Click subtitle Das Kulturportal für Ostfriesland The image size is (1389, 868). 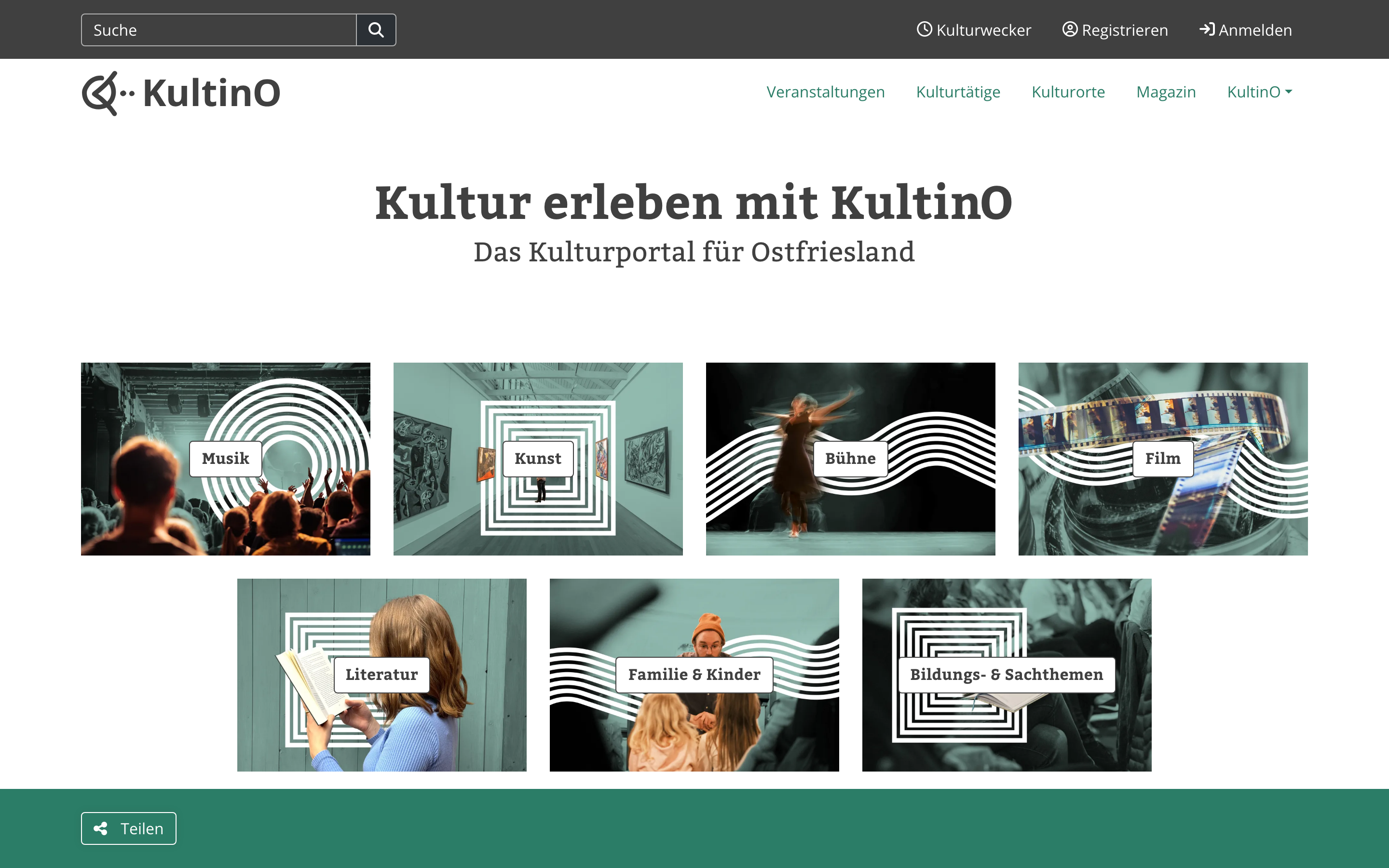click(694, 252)
